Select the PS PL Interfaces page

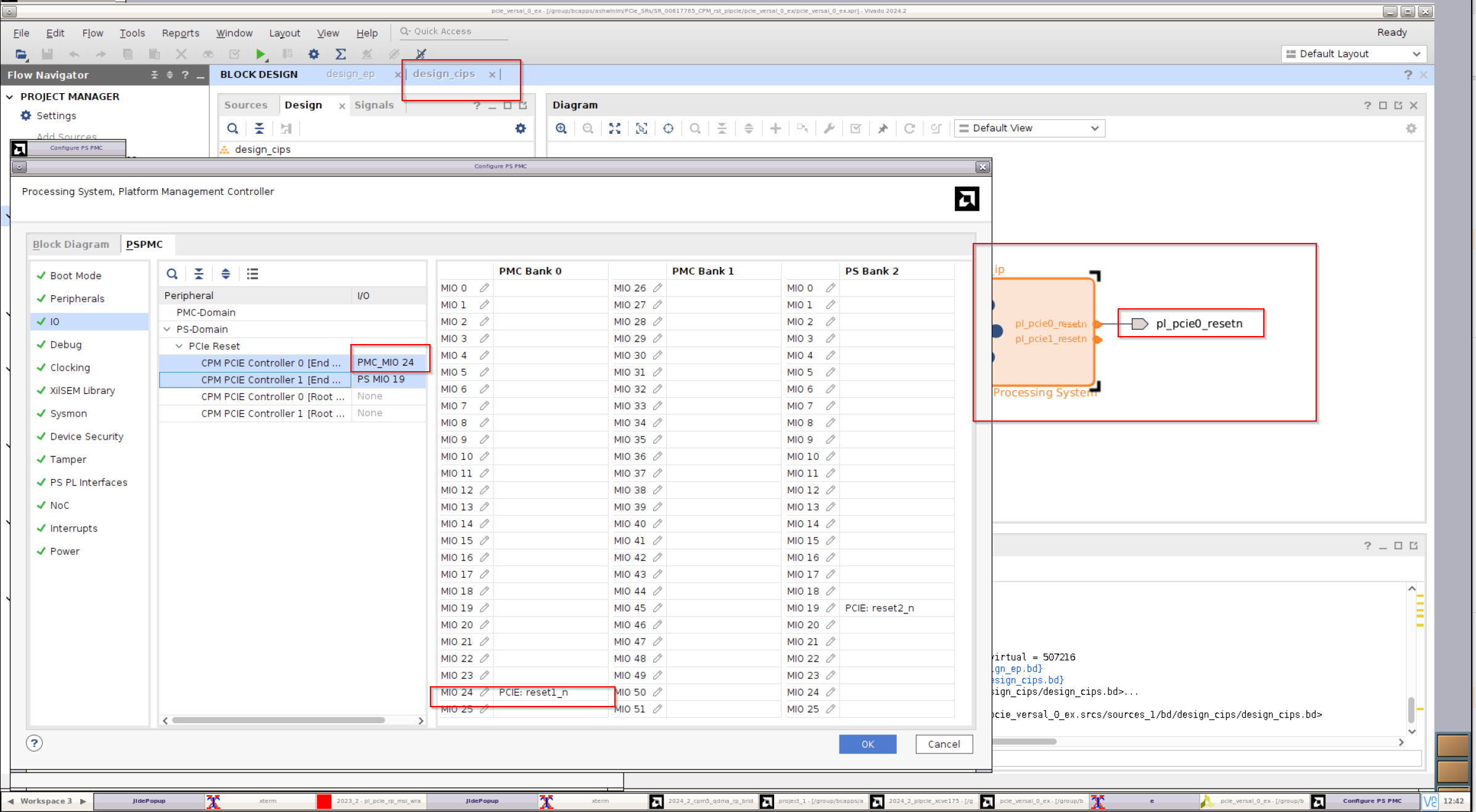pyautogui.click(x=89, y=482)
